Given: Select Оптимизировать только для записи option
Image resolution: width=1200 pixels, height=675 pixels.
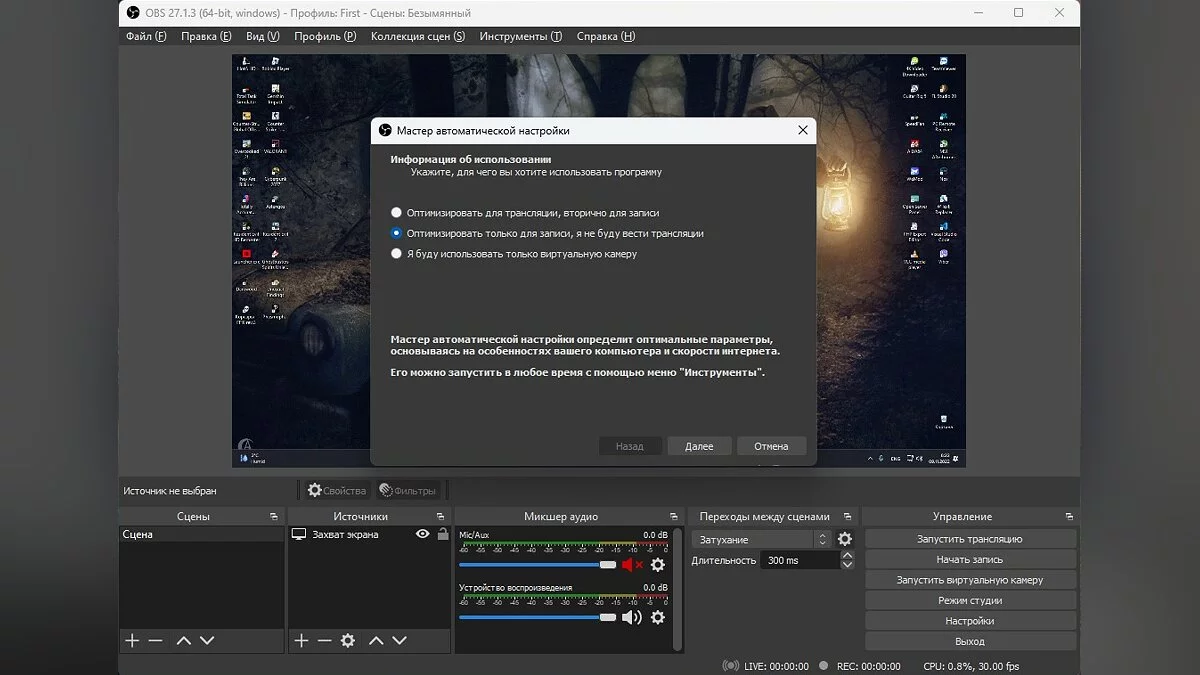Looking at the screenshot, I should 397,233.
